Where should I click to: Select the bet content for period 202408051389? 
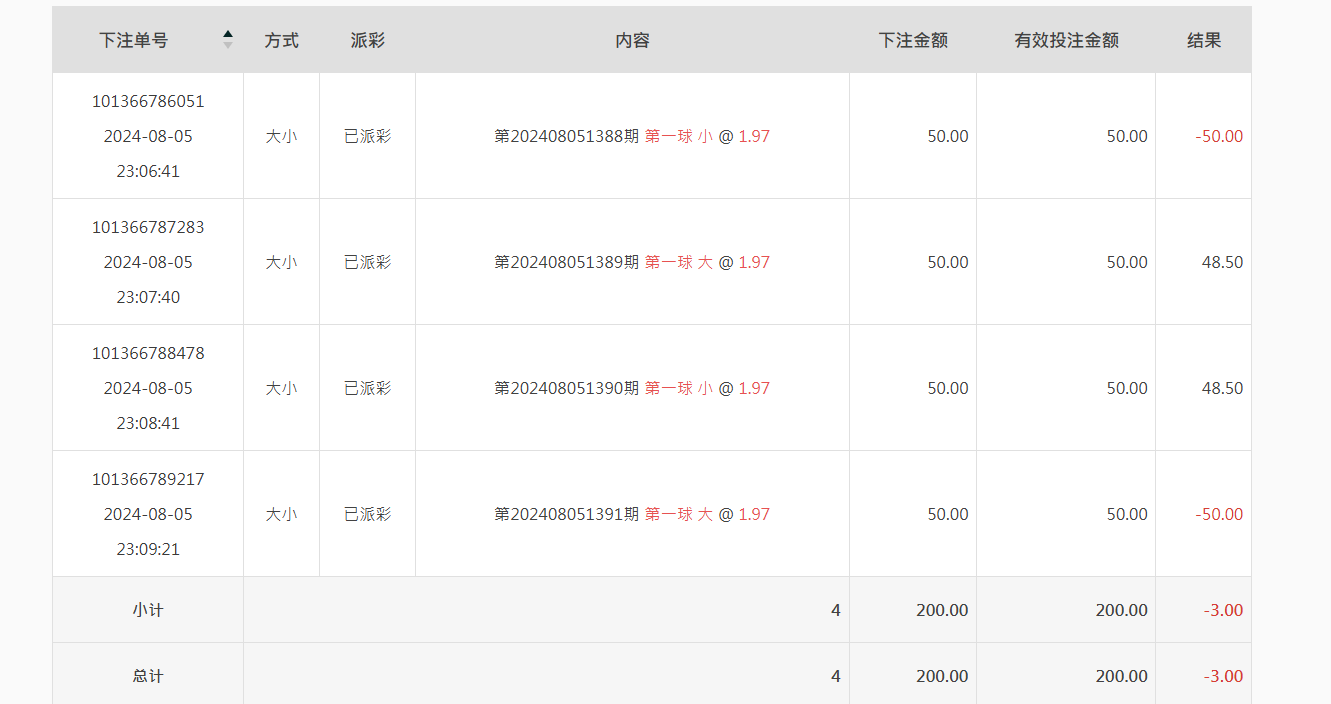point(632,262)
